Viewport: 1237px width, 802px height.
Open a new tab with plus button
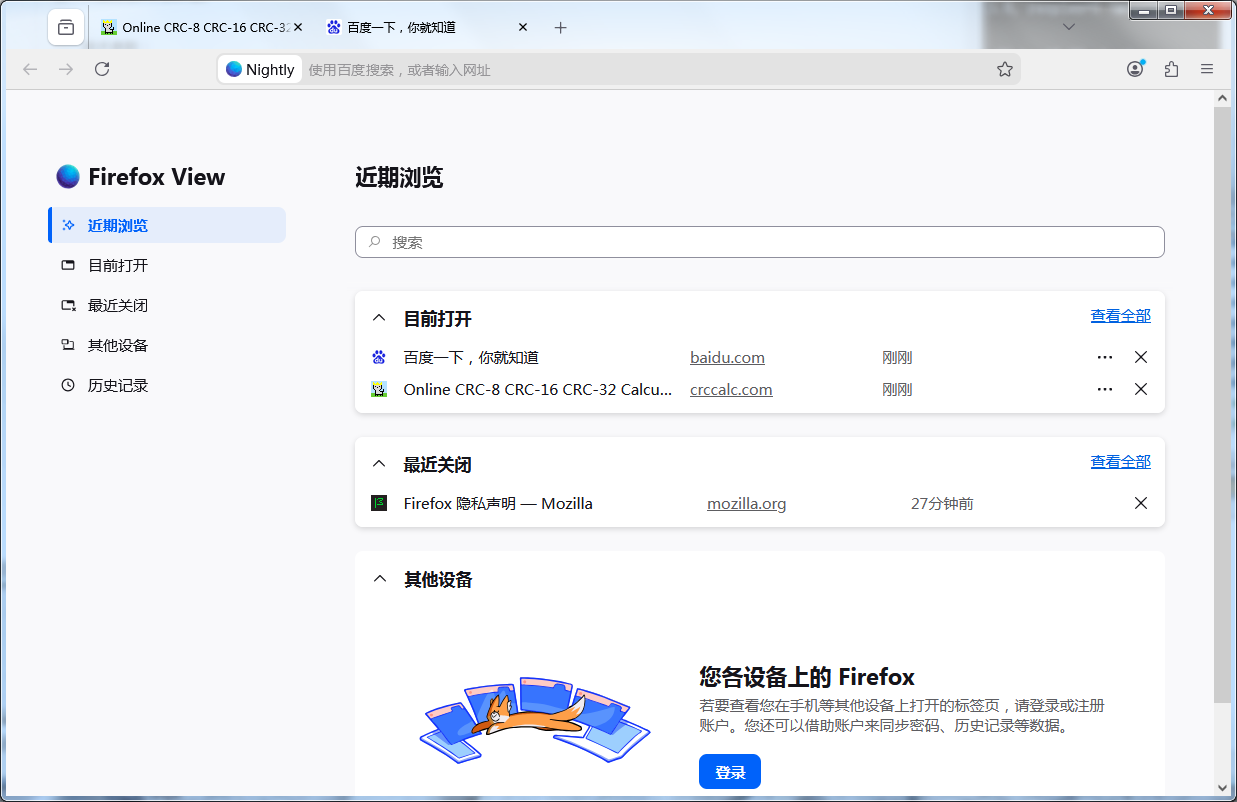click(x=560, y=28)
